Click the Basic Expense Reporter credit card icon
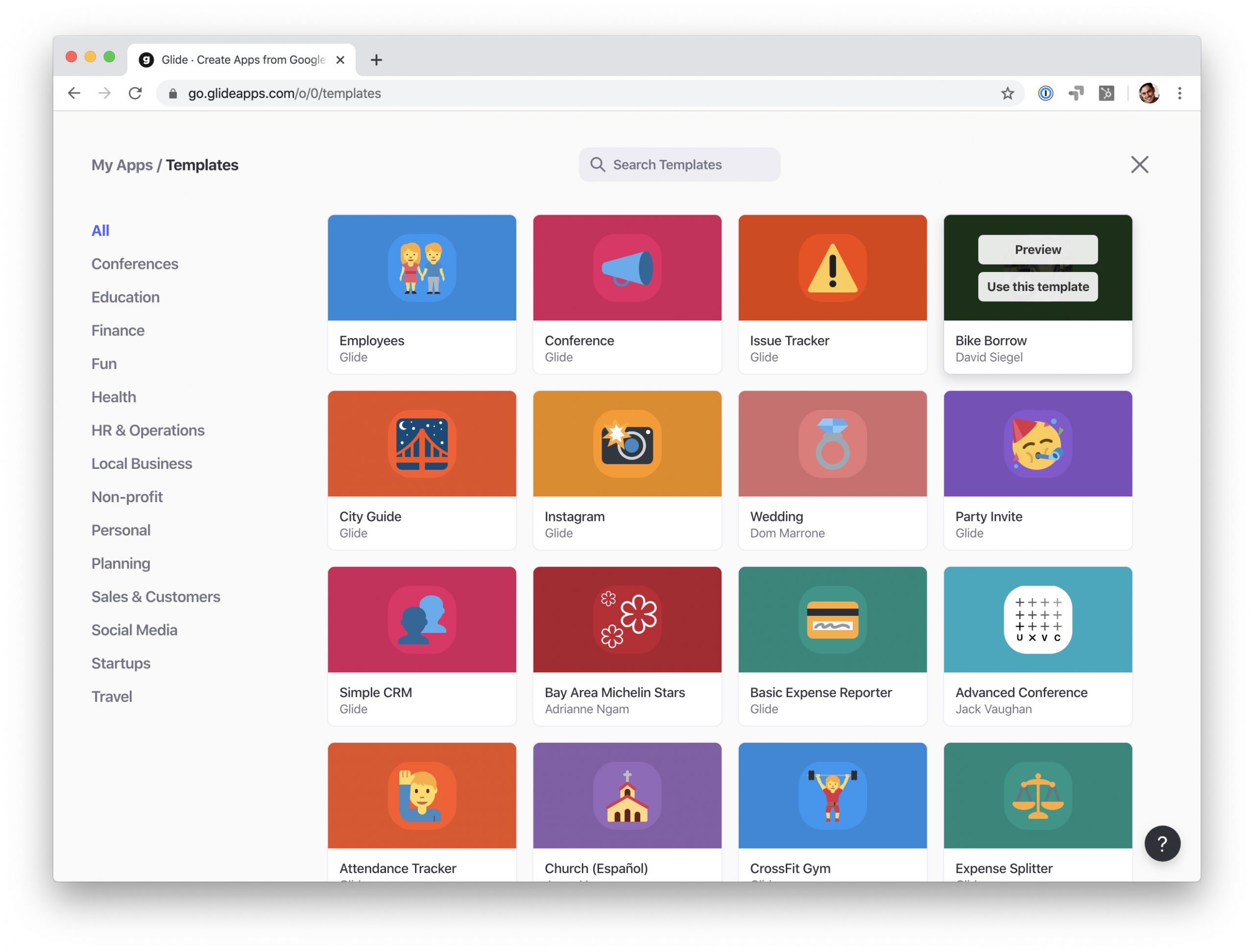Image resolution: width=1254 pixels, height=952 pixels. pos(832,619)
